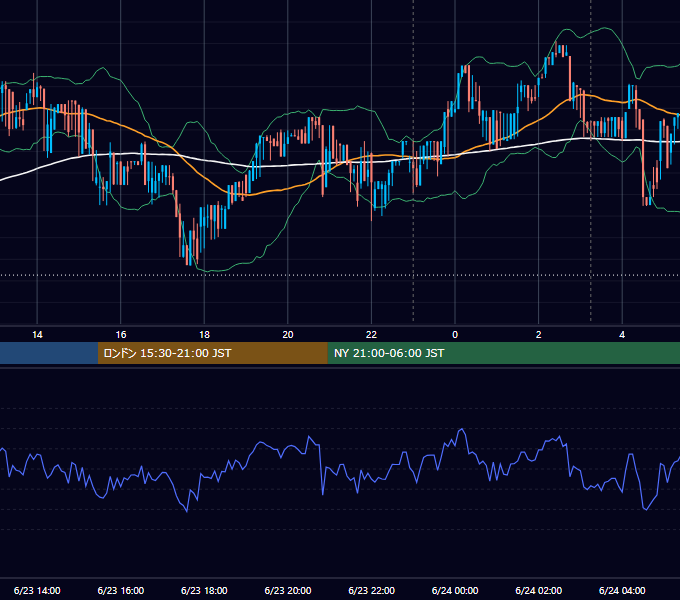This screenshot has width=680, height=600.
Task: Click the 2 label on upper time axis
Action: tap(539, 335)
